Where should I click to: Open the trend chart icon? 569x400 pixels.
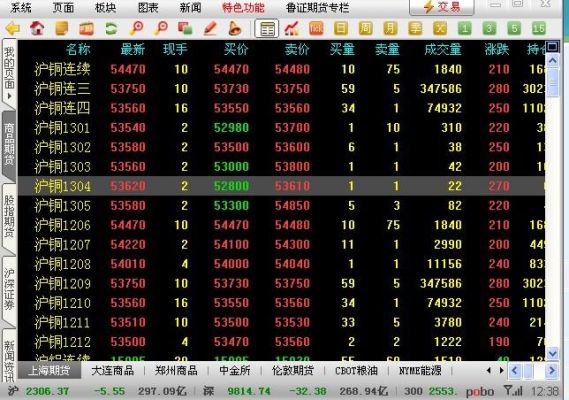[x=291, y=29]
